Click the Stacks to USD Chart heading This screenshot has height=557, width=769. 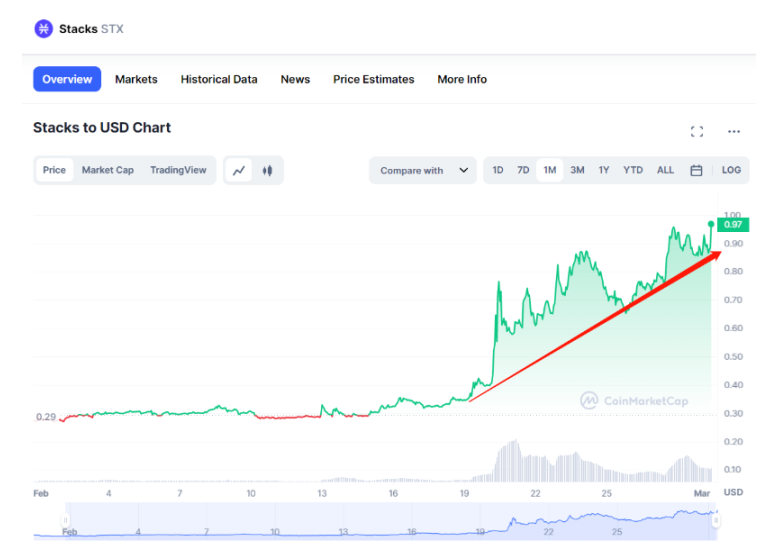coord(102,127)
